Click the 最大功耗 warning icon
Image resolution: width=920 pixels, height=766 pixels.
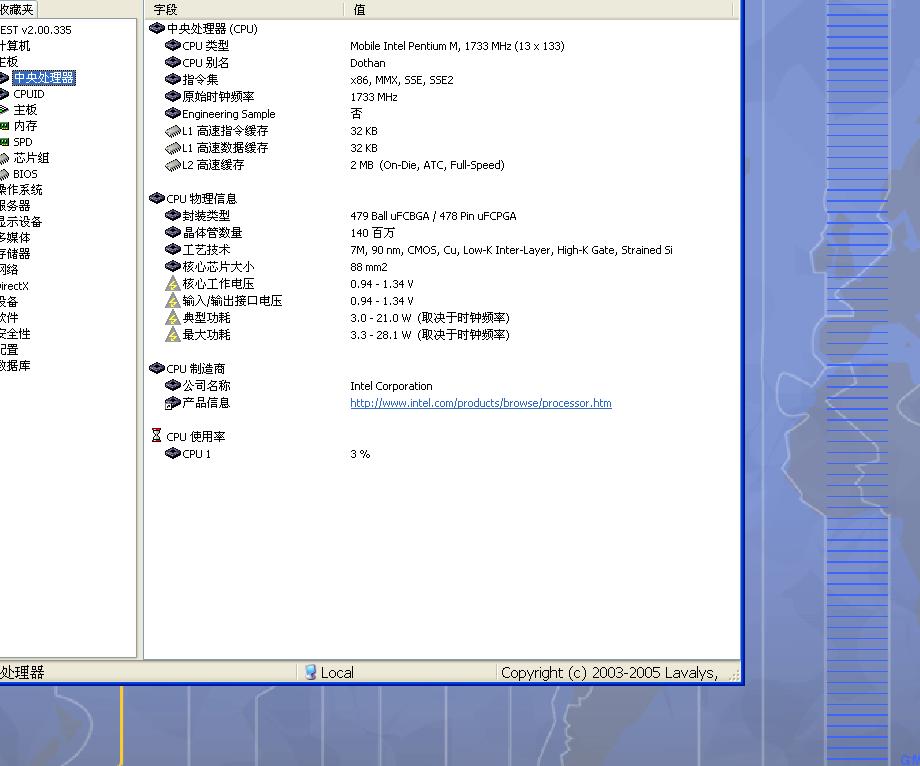(x=172, y=335)
